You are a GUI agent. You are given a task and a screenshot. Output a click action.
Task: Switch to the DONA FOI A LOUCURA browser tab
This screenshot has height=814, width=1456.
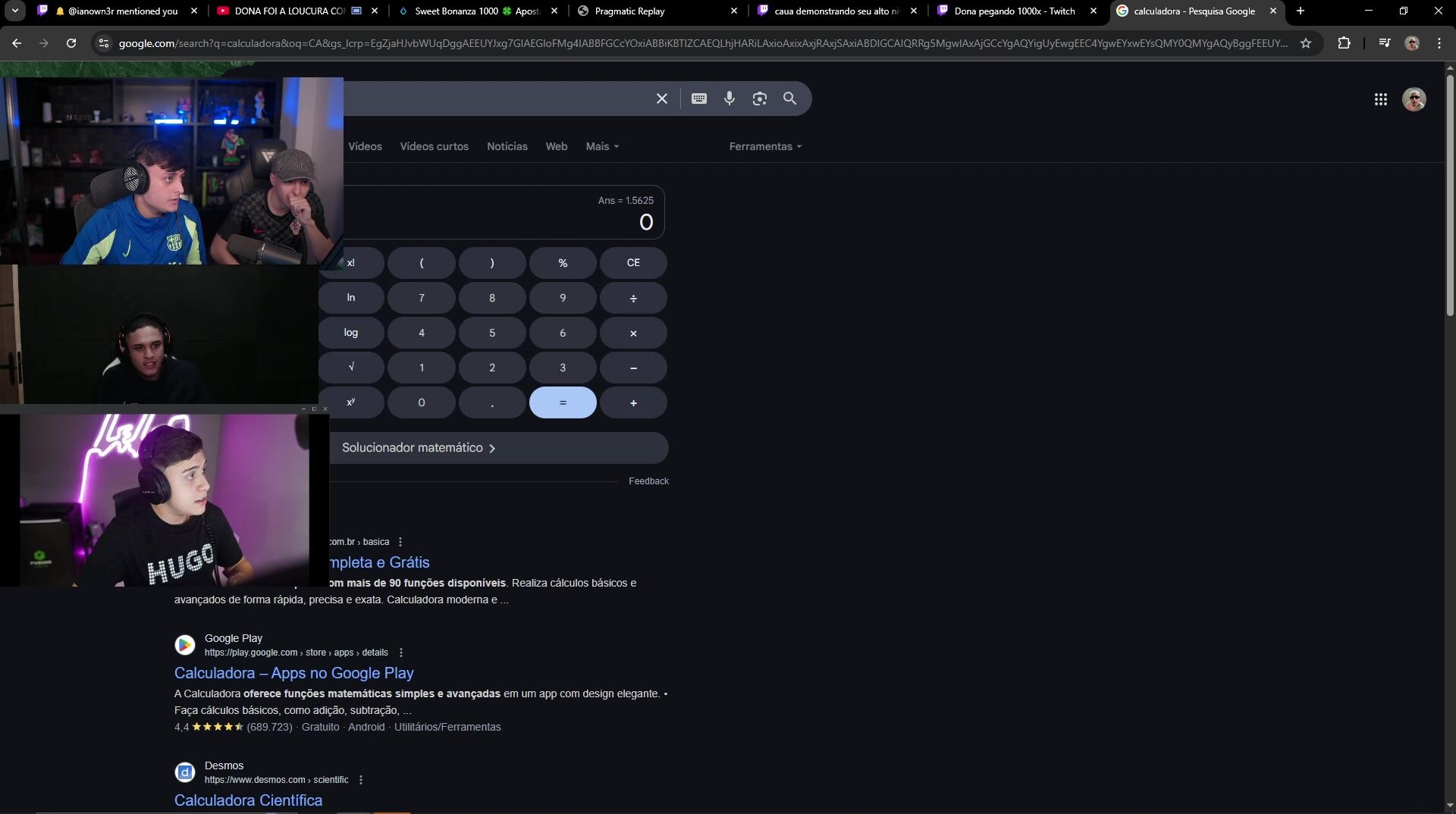(297, 11)
